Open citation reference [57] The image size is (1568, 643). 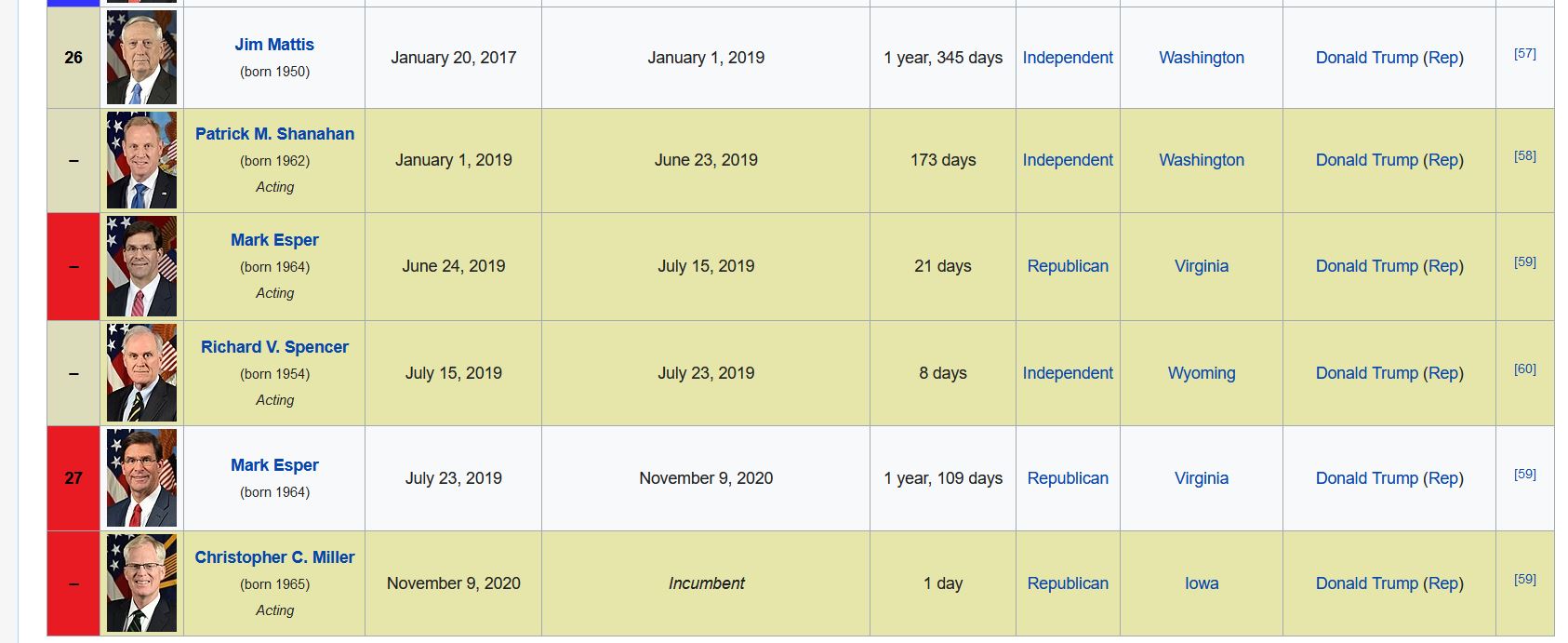coord(1525,54)
